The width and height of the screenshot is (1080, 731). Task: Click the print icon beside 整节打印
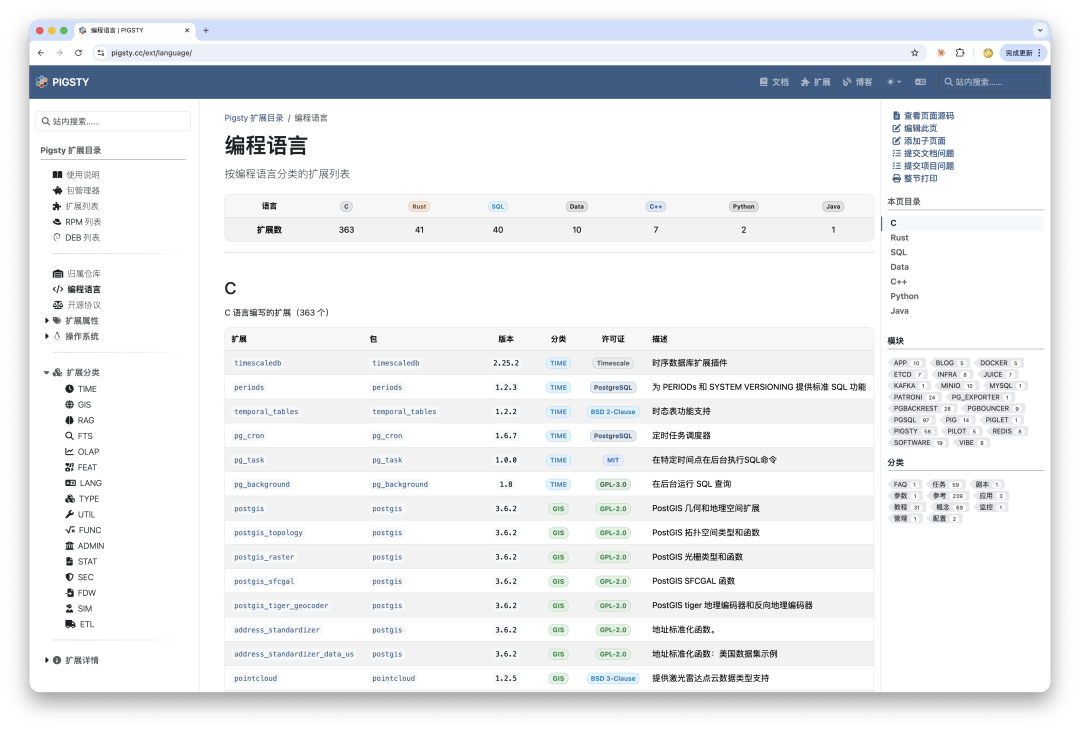pyautogui.click(x=896, y=178)
